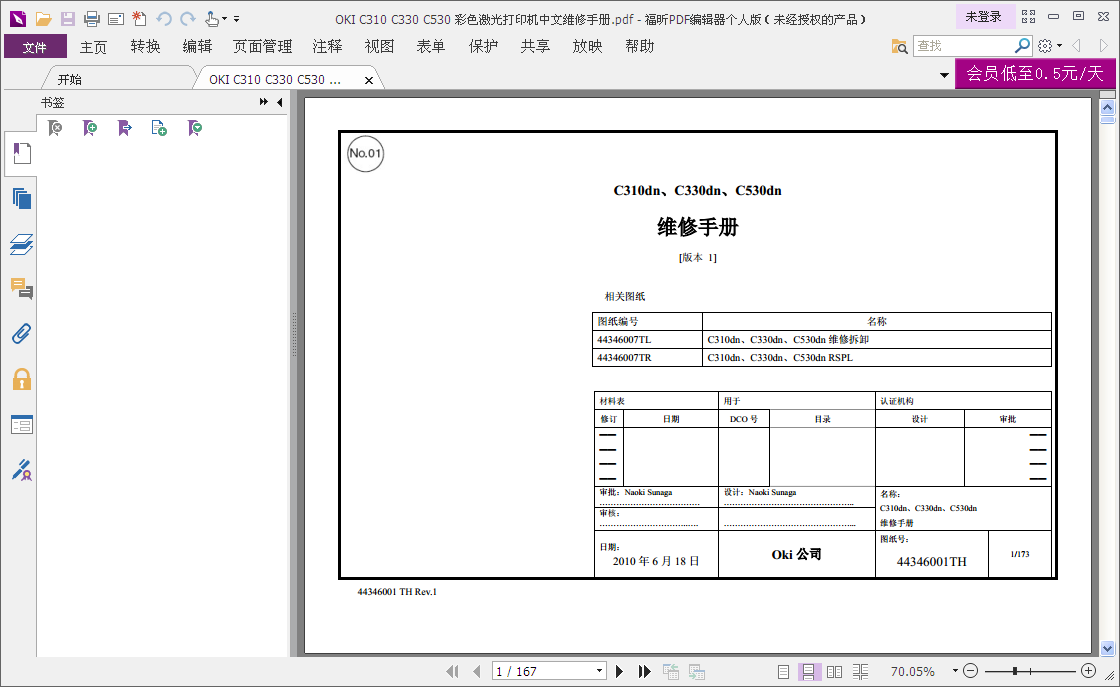This screenshot has width=1120, height=687.
Task: Select the Hand tool in quick toolbar
Action: tap(211, 19)
